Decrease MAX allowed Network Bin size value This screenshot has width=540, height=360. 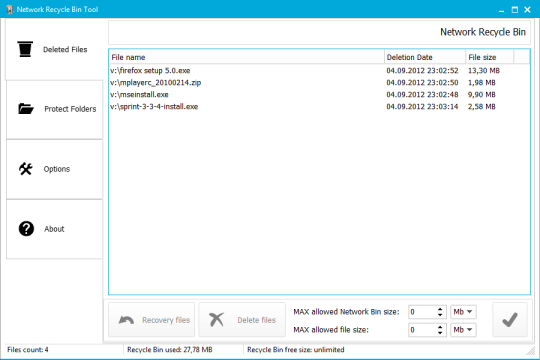point(440,315)
